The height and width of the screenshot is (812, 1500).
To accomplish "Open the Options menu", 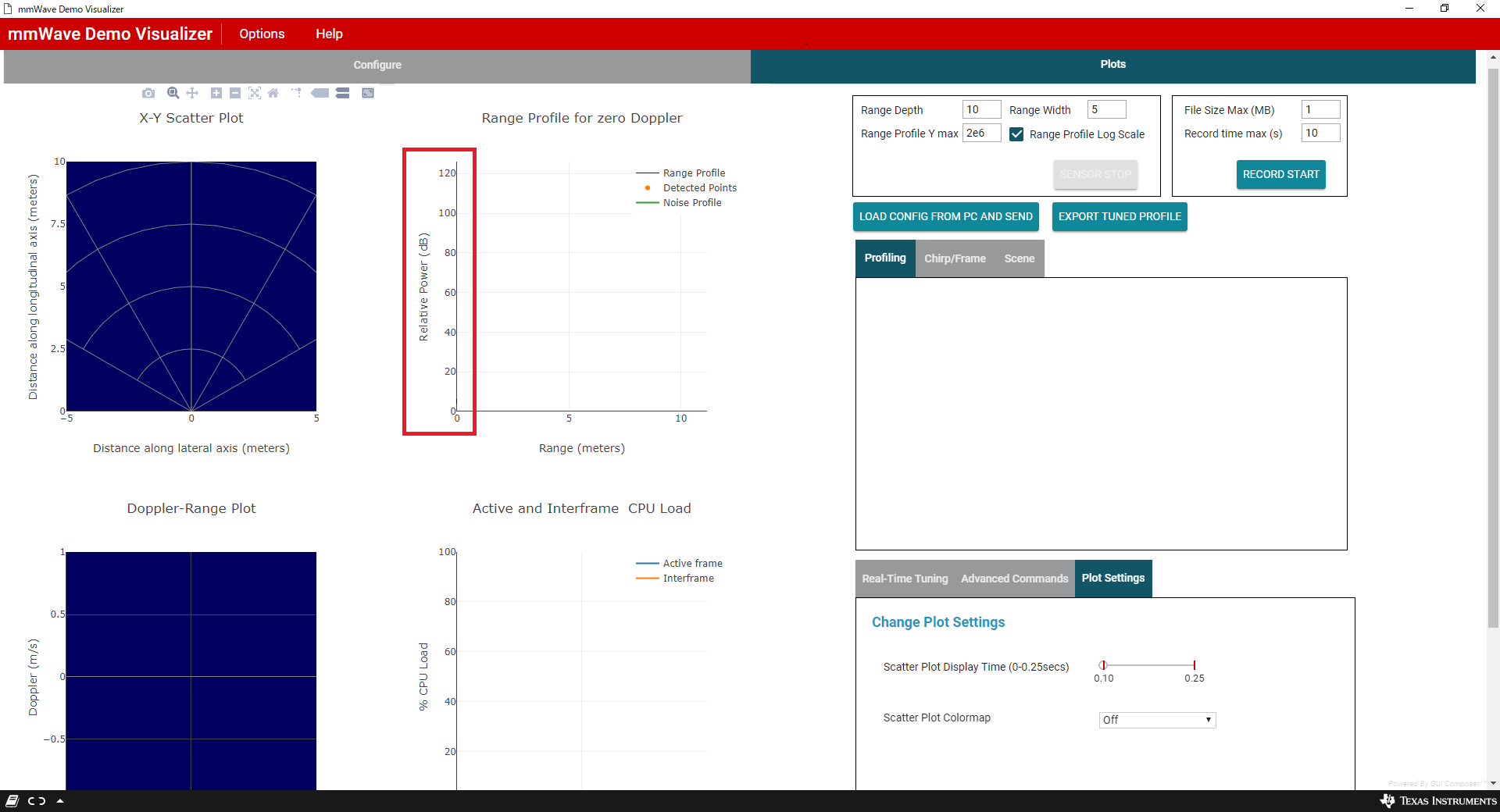I will click(262, 34).
